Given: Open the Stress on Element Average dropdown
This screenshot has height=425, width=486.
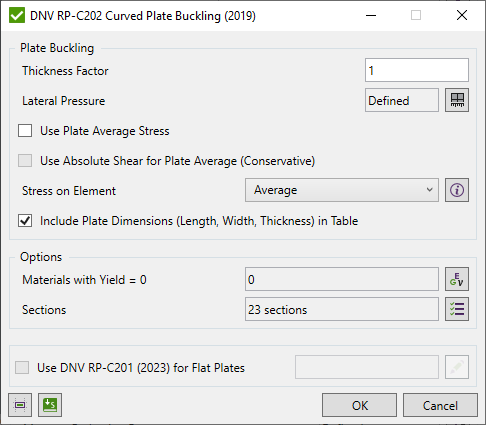Looking at the screenshot, I should (342, 190).
